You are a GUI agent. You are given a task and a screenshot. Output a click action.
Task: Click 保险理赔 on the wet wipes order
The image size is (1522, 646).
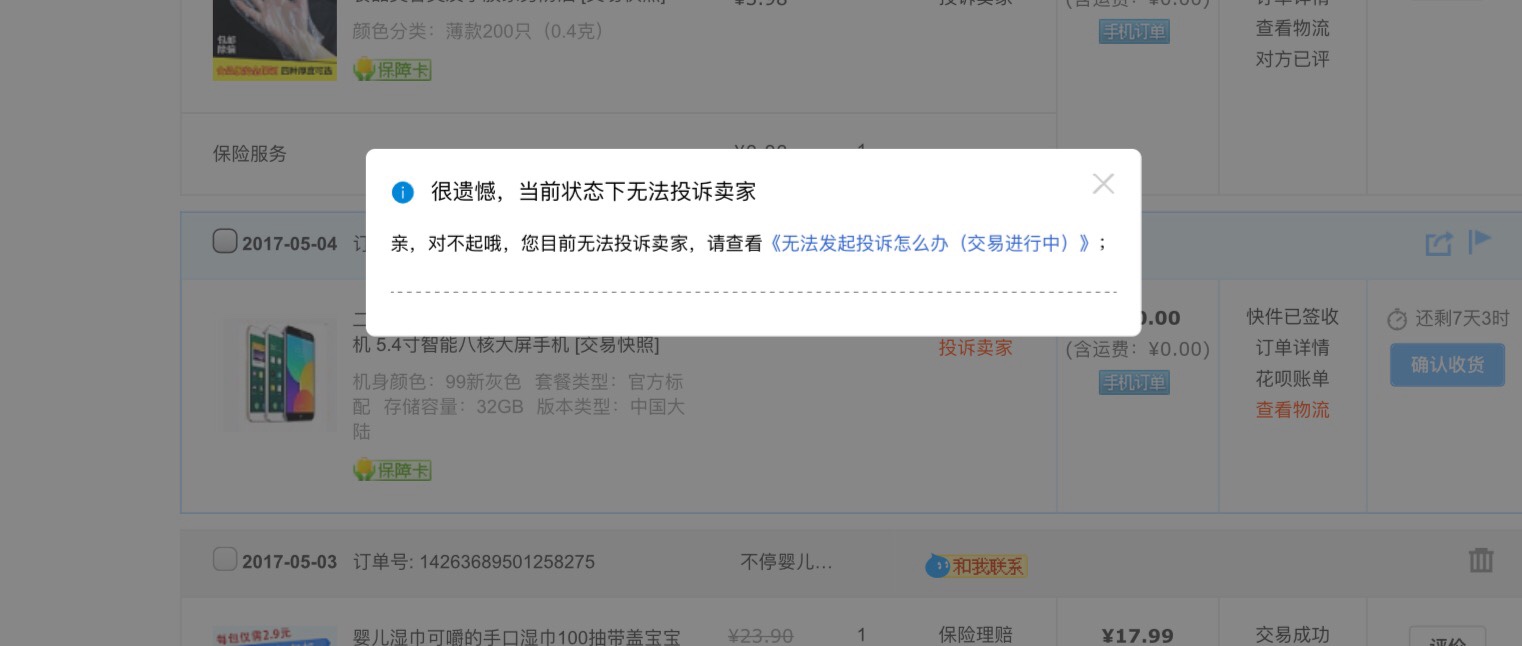click(976, 635)
